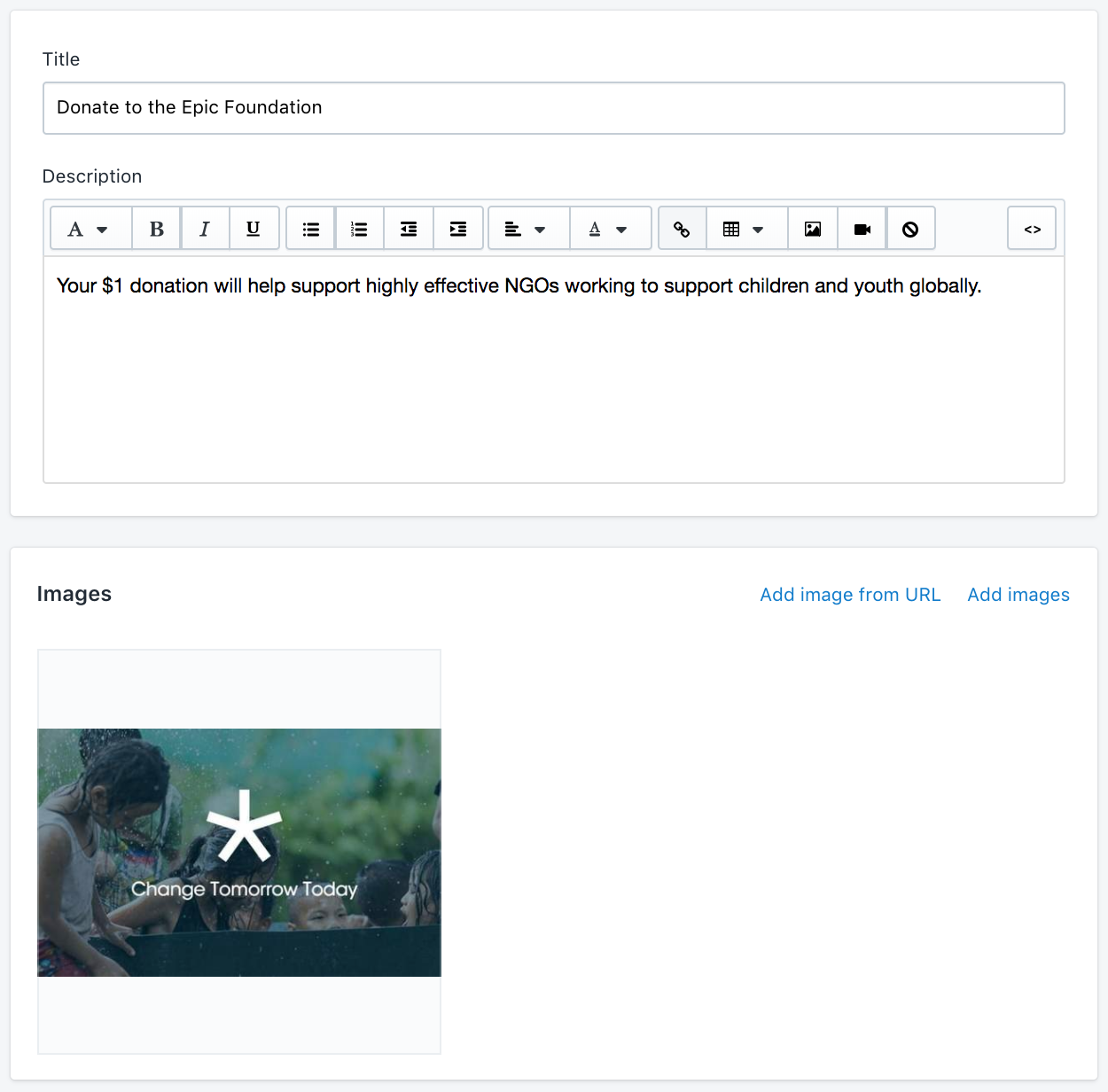This screenshot has height=1092, width=1108.
Task: Insert a bulleted list
Action: coord(311,229)
